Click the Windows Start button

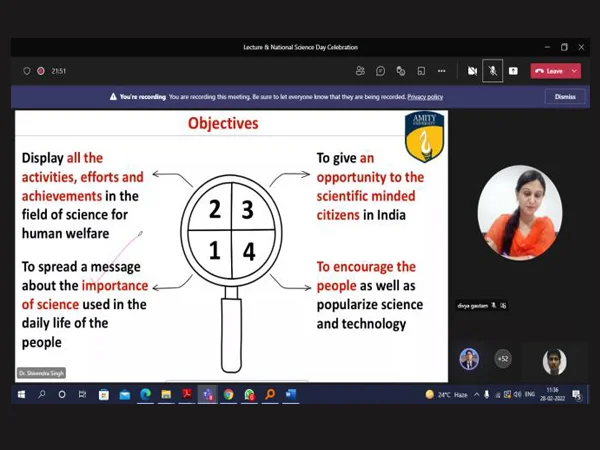coord(21,394)
